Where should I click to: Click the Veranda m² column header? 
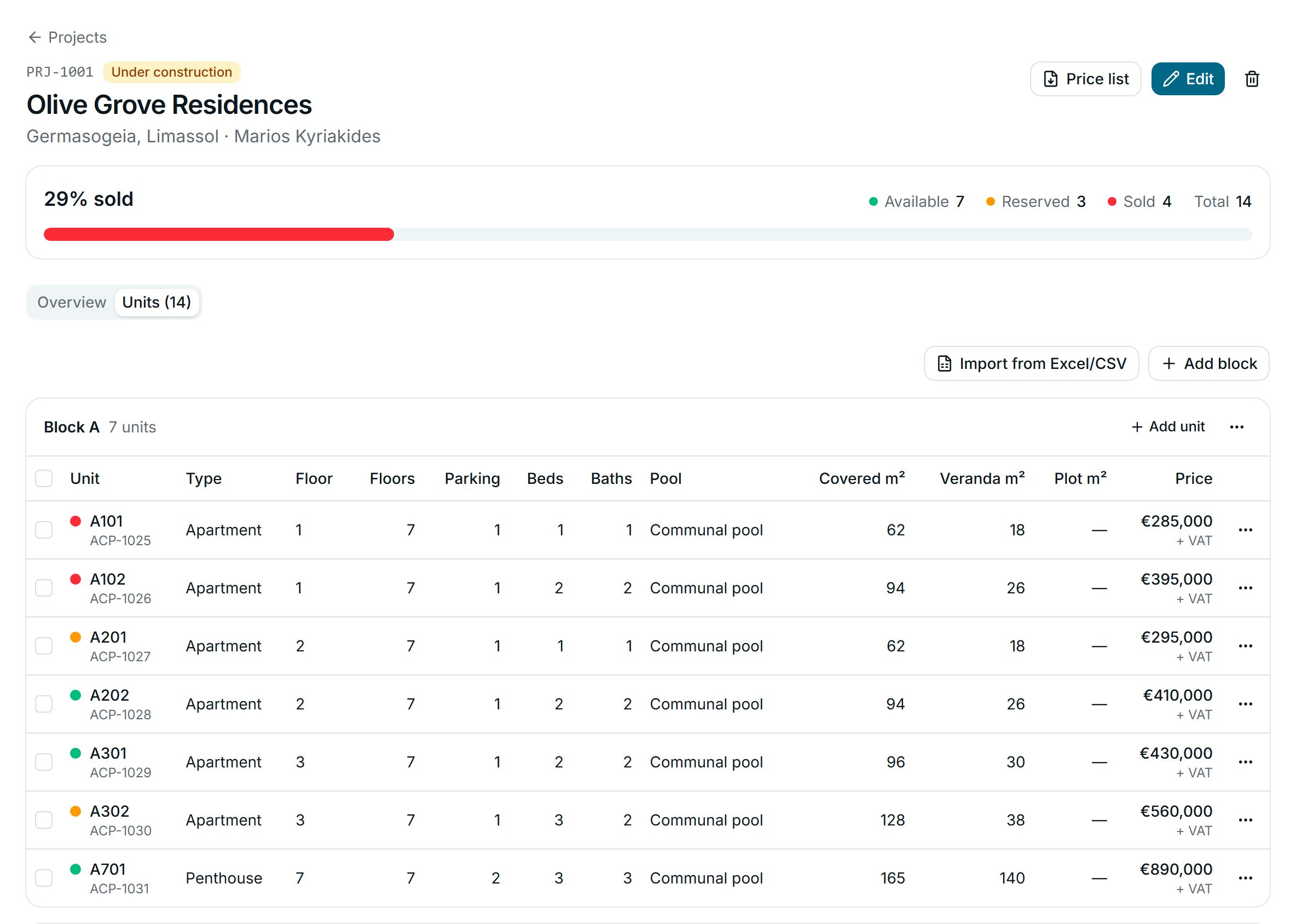click(982, 479)
